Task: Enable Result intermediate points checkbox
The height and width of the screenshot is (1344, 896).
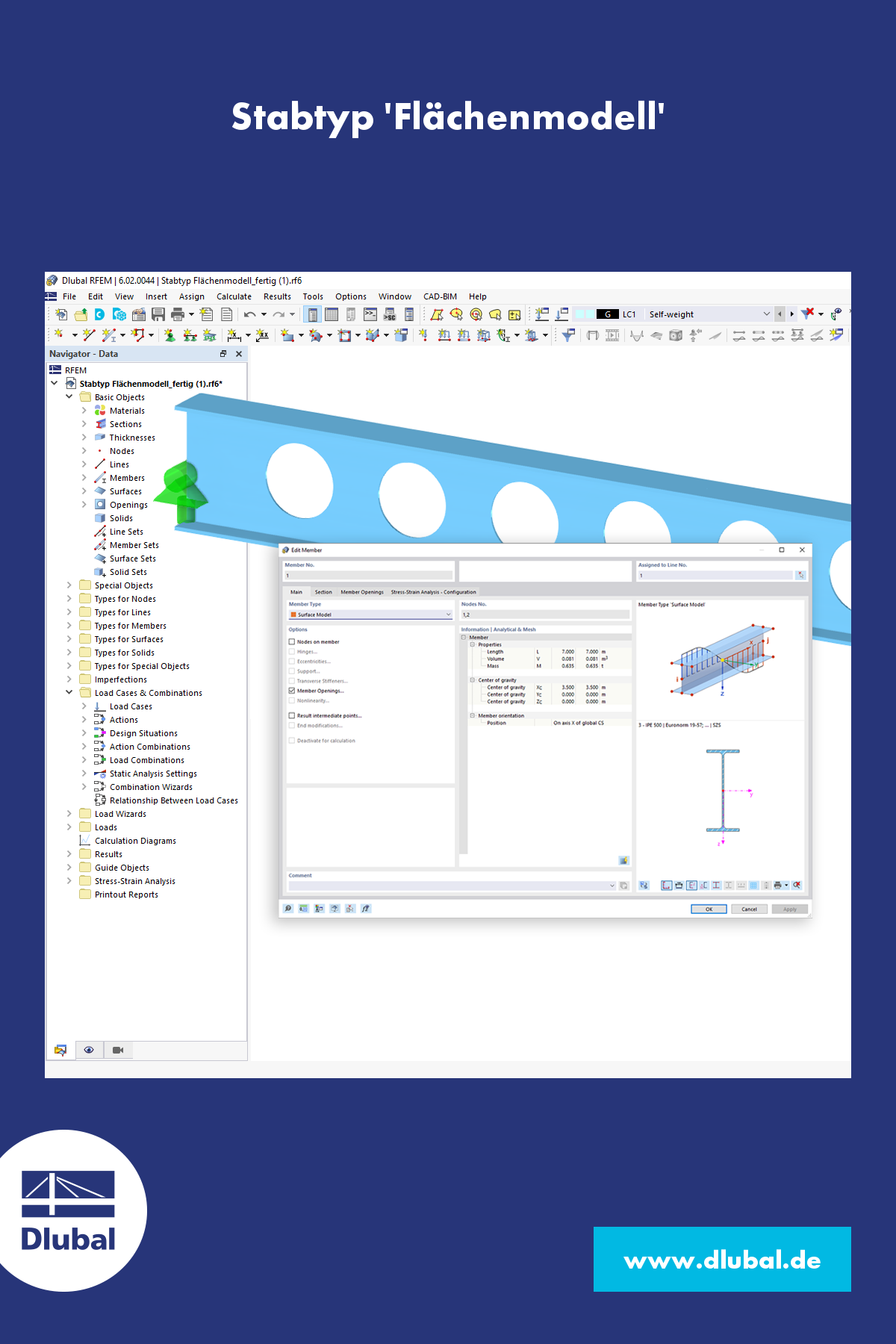Action: coord(292,715)
